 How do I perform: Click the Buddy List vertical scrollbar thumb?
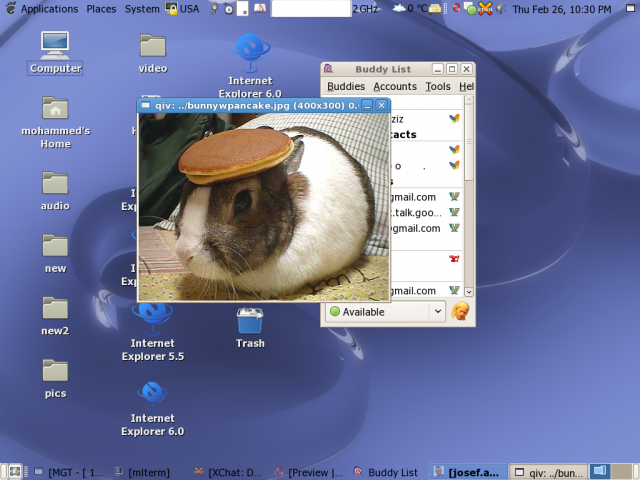coord(469,142)
